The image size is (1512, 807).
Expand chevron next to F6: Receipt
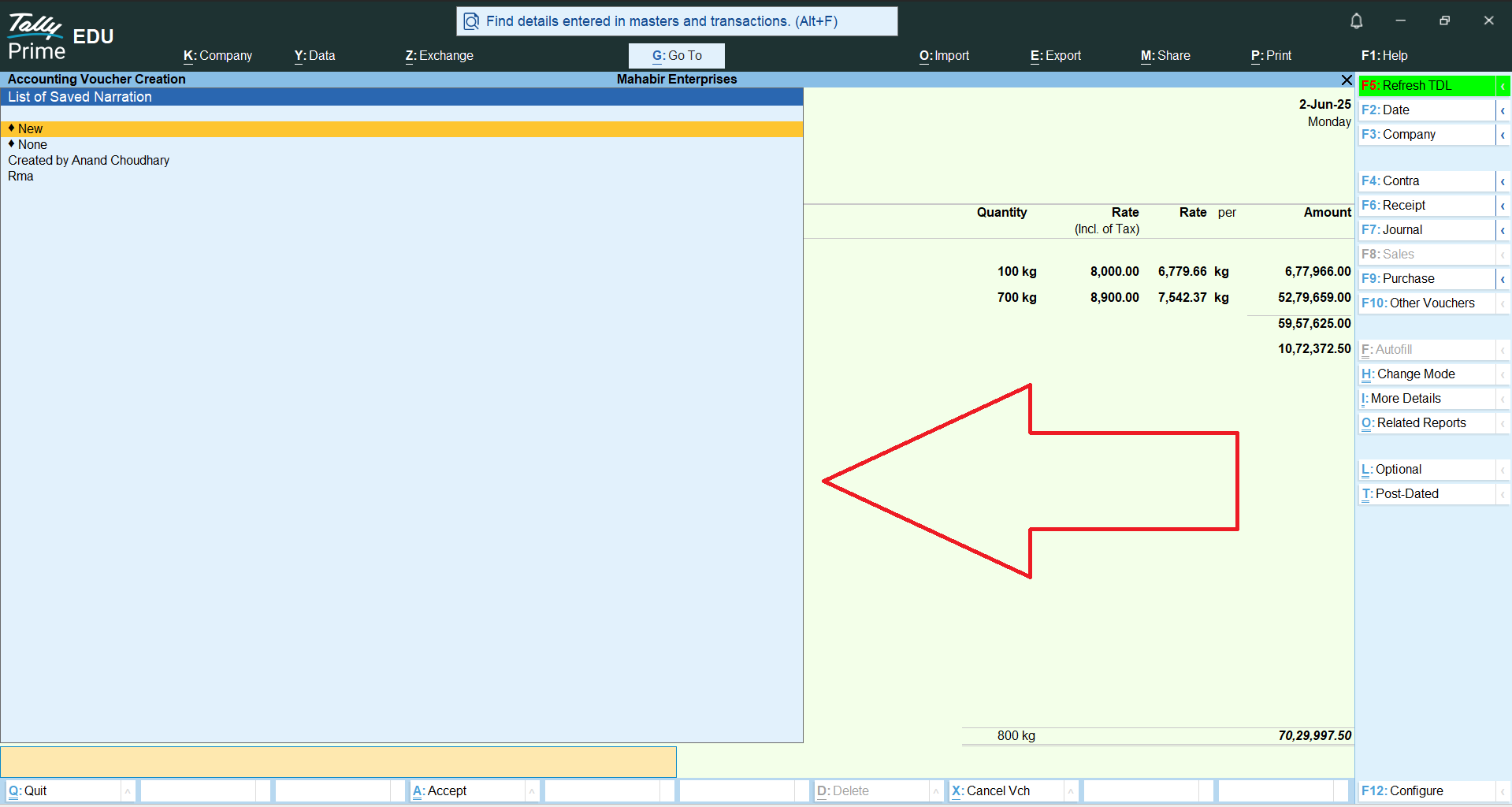pos(1503,205)
